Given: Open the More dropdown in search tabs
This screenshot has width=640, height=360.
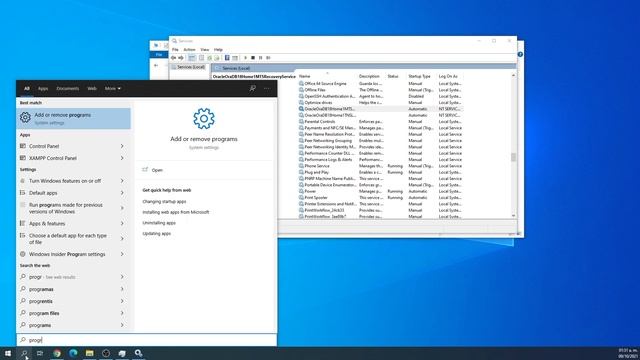Looking at the screenshot, I should (x=113, y=88).
